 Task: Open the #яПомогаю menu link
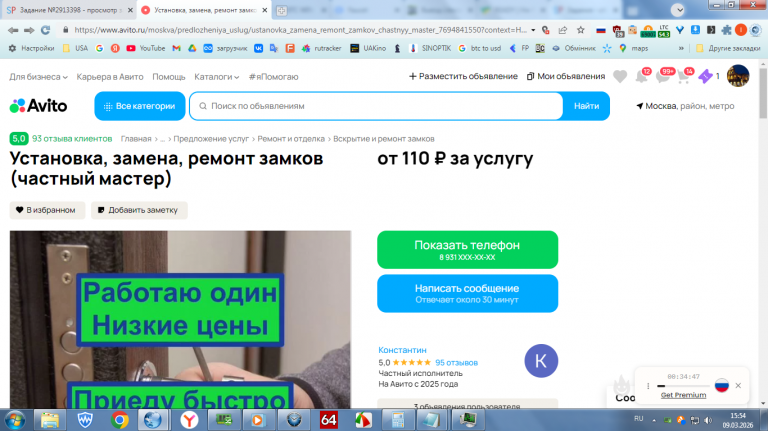pyautogui.click(x=273, y=77)
